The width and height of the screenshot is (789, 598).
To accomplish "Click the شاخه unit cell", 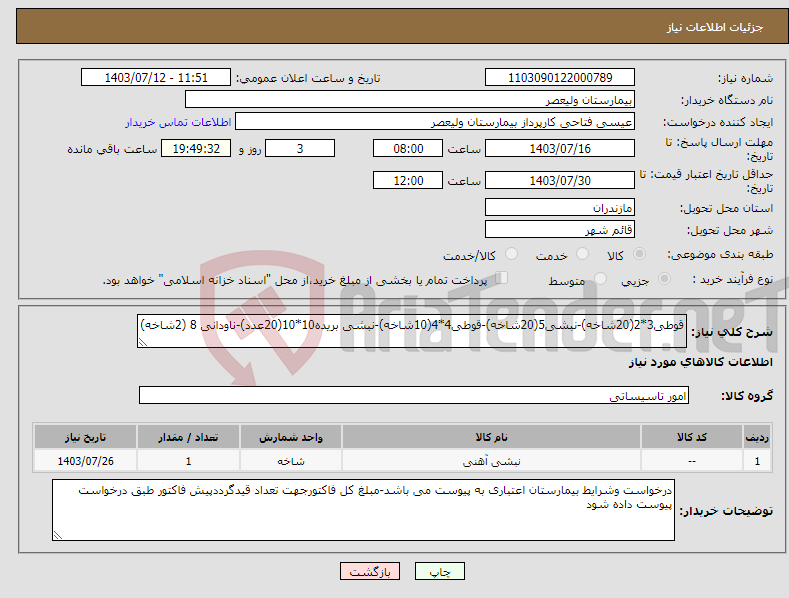I will point(291,461).
